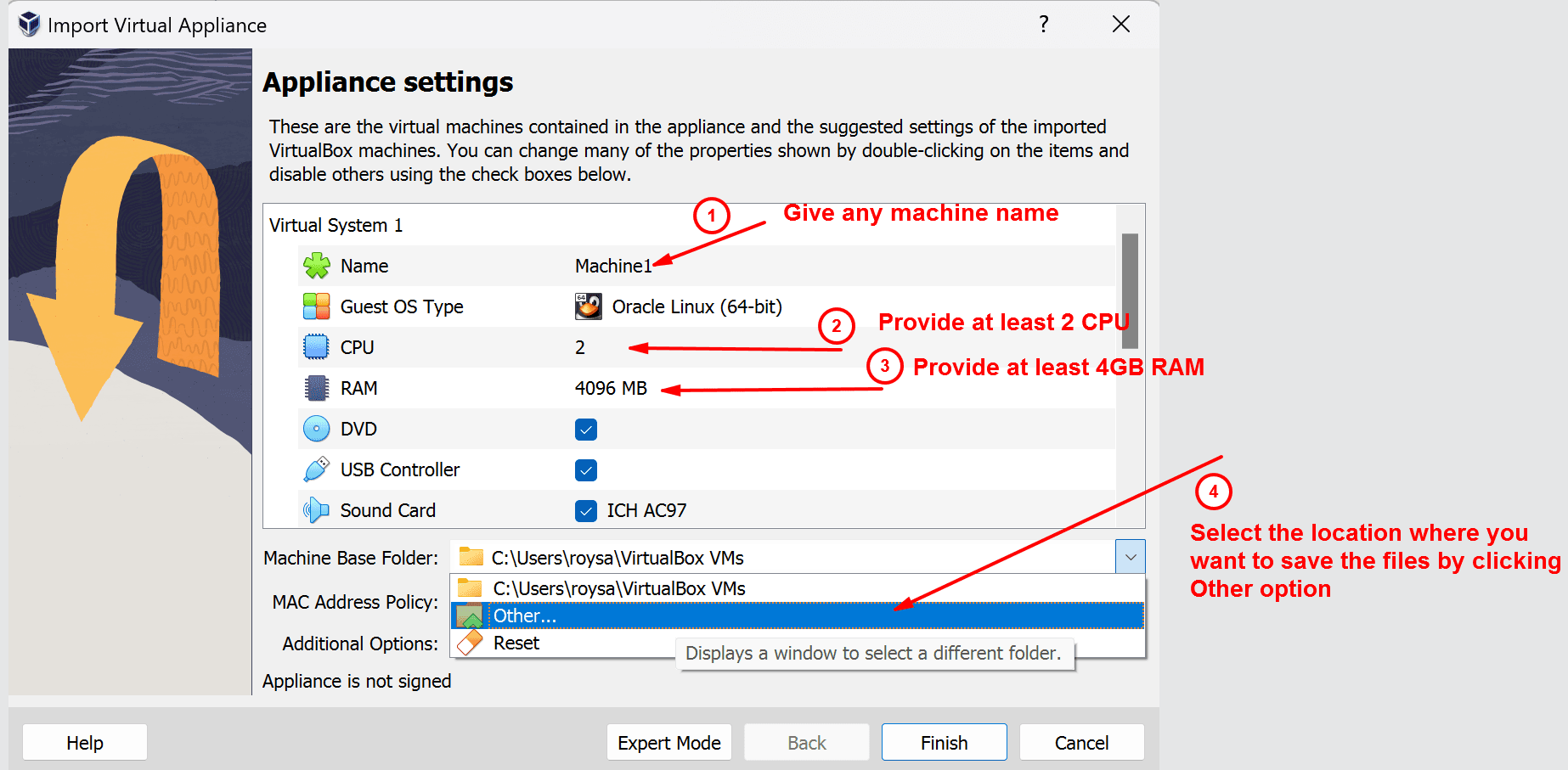Click the RAM memory icon

click(x=317, y=388)
